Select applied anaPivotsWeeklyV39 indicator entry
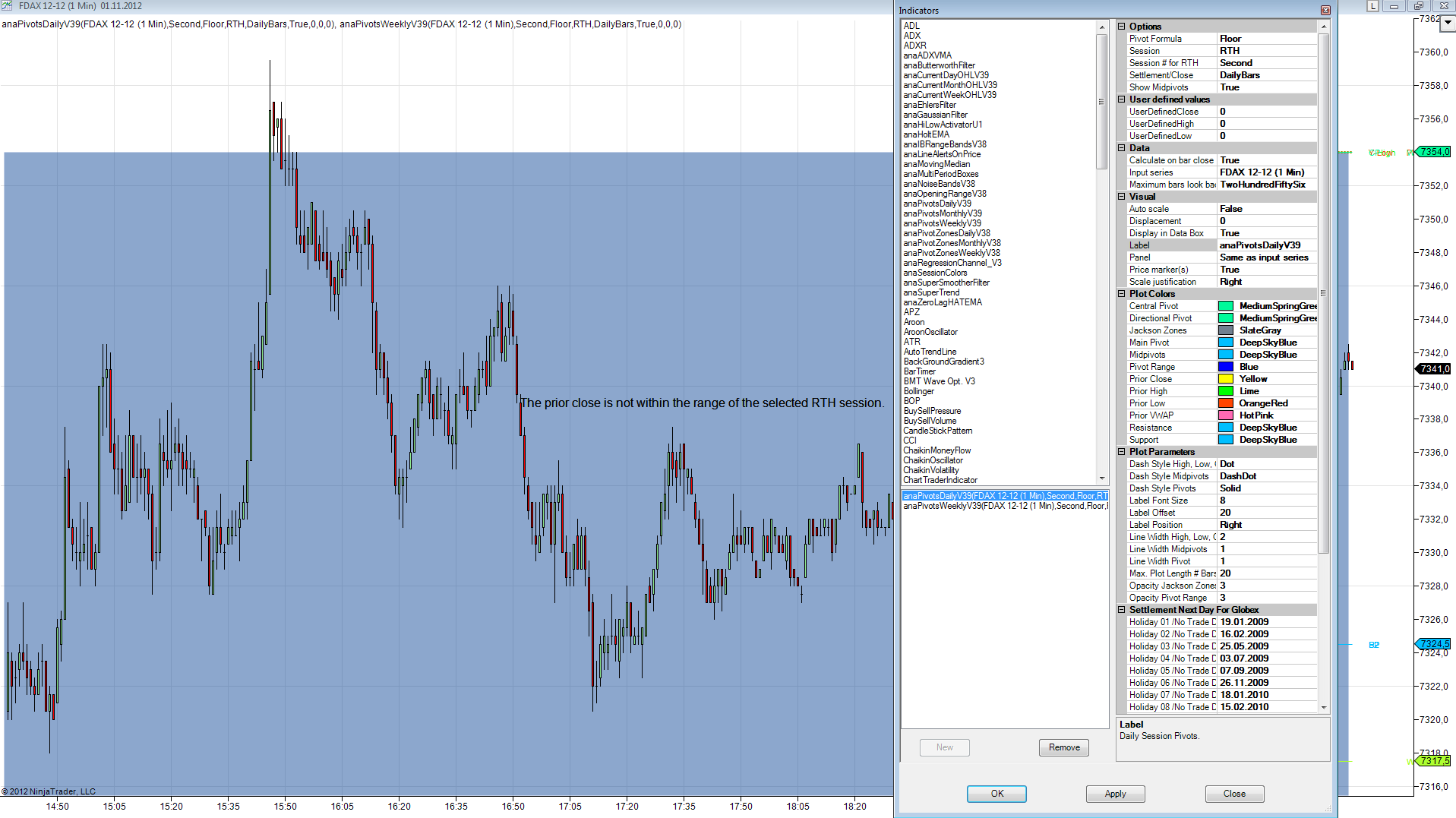The width and height of the screenshot is (1456, 818). [1005, 506]
